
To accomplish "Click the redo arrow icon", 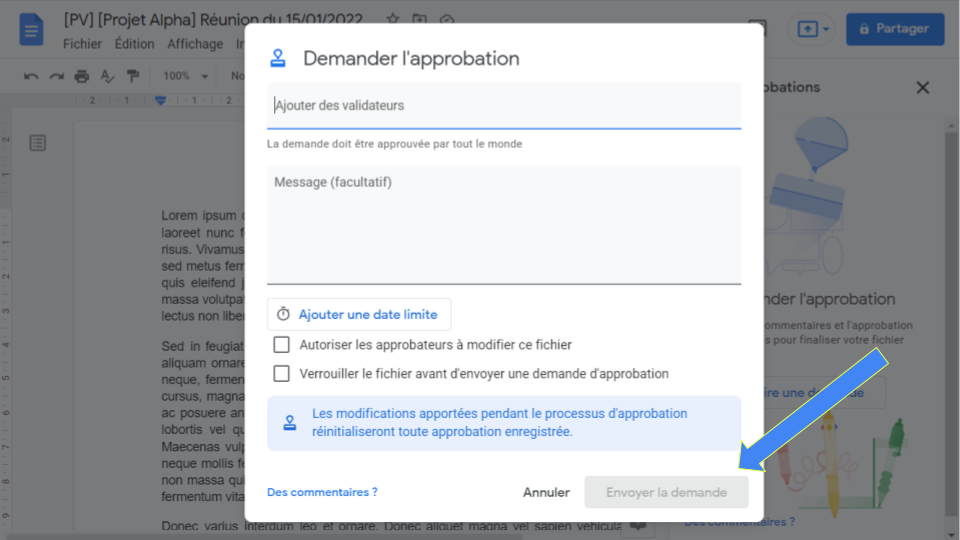I will pyautogui.click(x=56, y=76).
